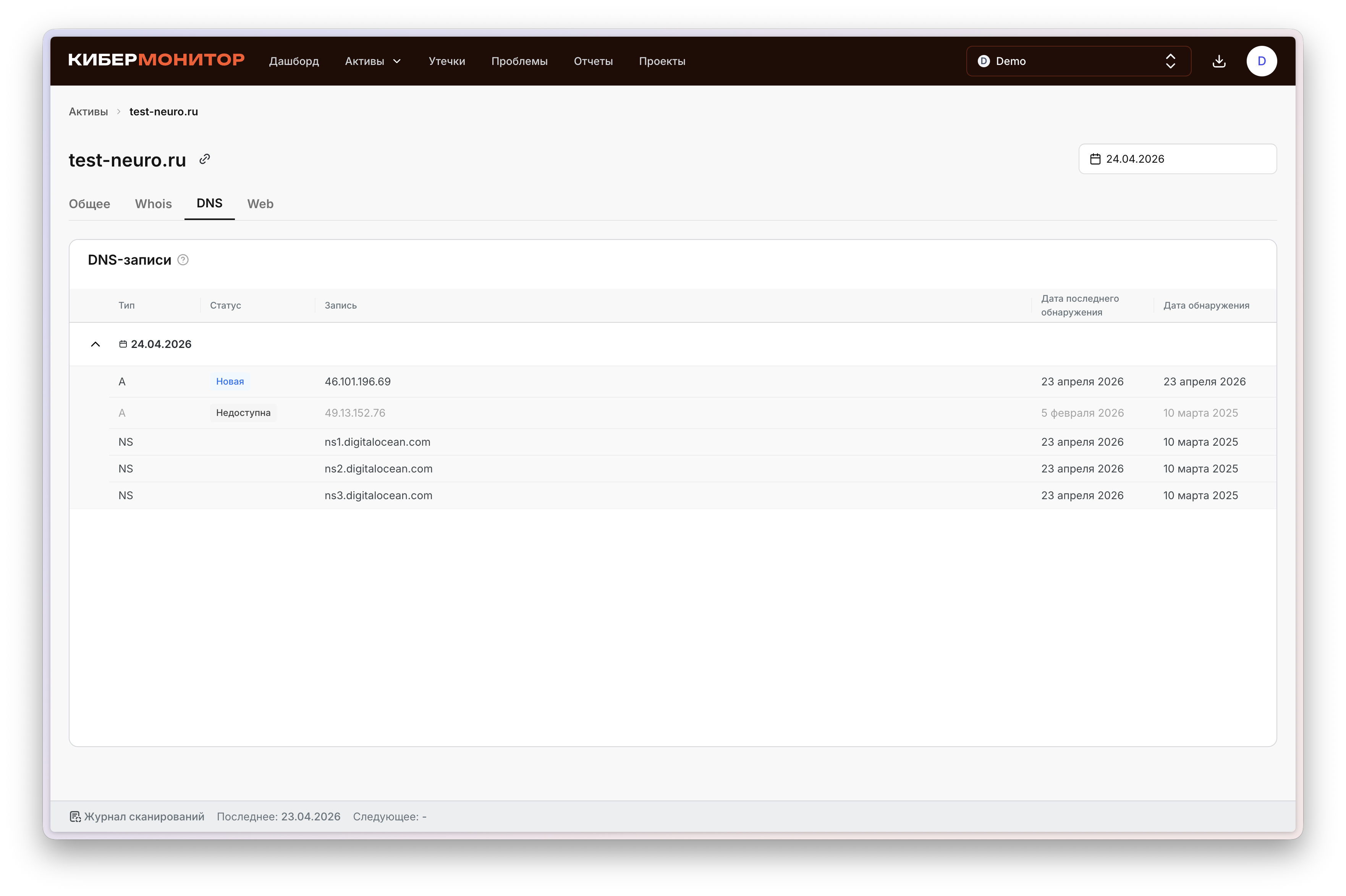Switch to the Whois tab

(x=153, y=204)
